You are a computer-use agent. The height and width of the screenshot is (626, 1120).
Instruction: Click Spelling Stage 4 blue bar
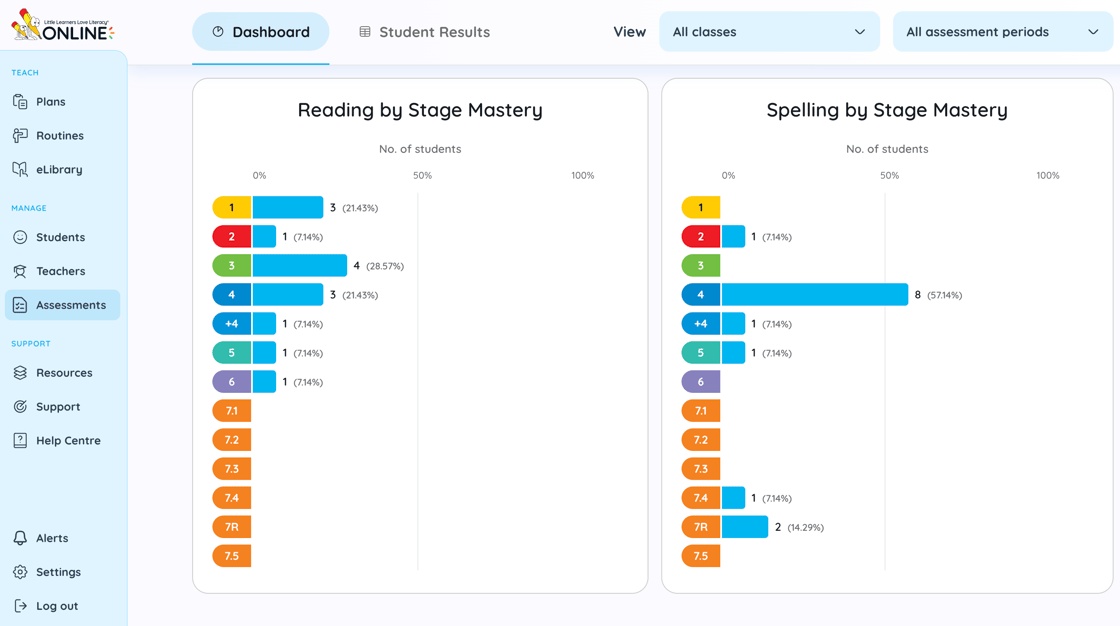click(814, 295)
